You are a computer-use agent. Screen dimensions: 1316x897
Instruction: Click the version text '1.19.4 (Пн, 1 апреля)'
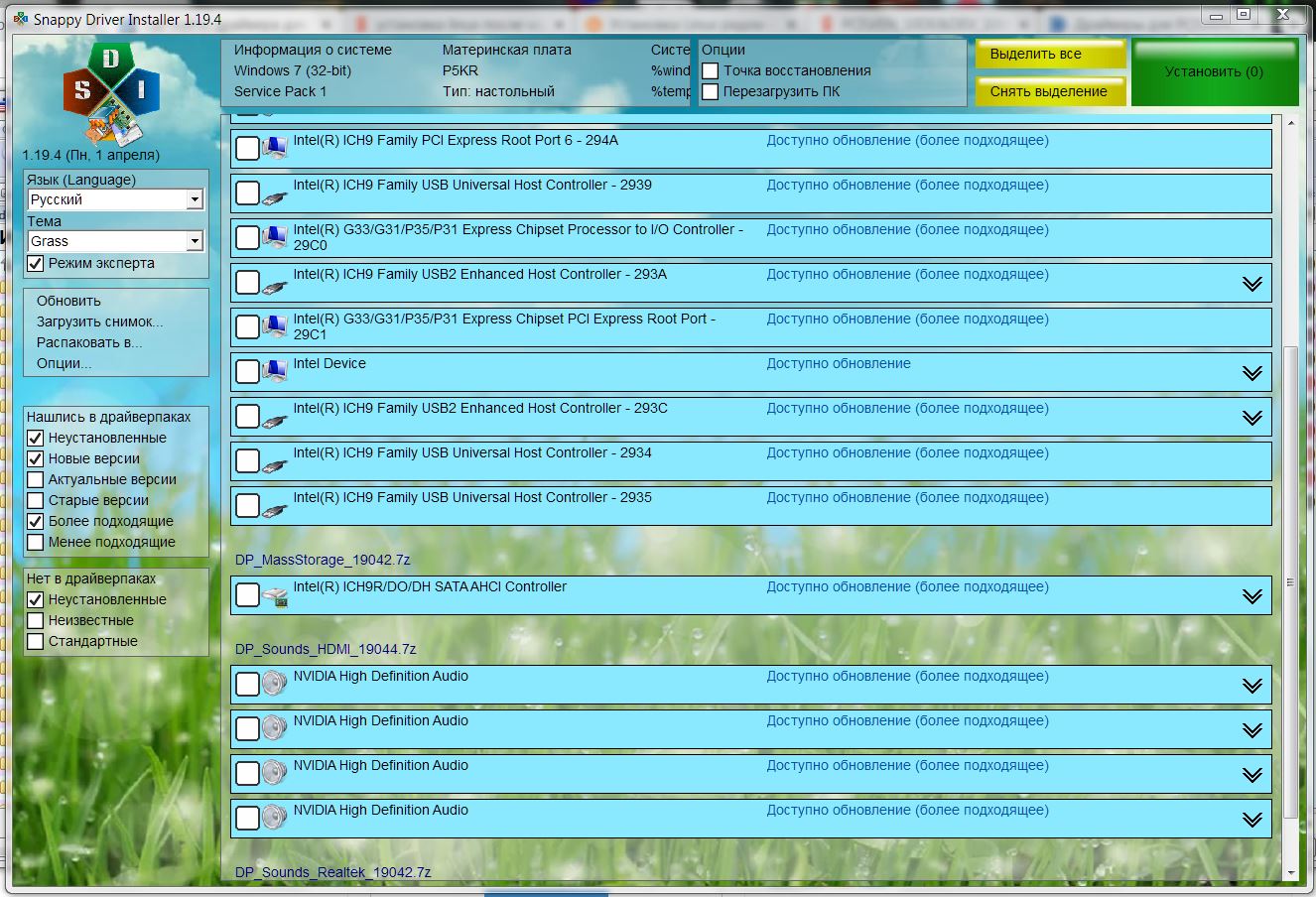90,155
